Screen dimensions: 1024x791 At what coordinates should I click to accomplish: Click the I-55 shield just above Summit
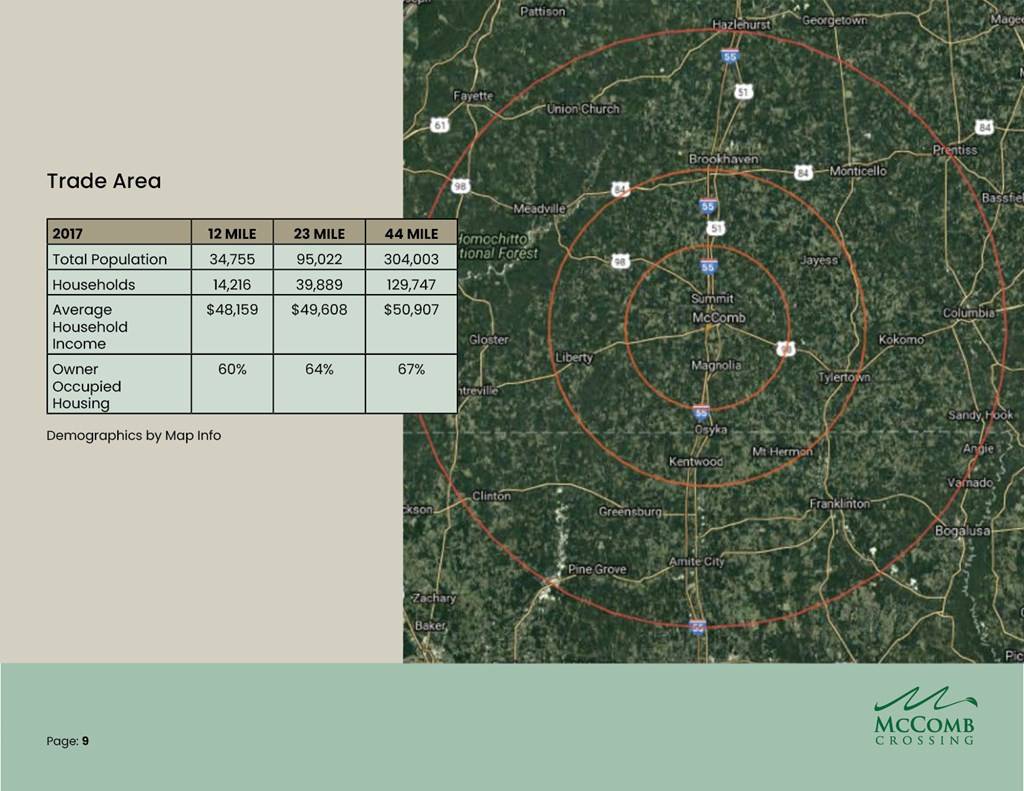(x=708, y=267)
